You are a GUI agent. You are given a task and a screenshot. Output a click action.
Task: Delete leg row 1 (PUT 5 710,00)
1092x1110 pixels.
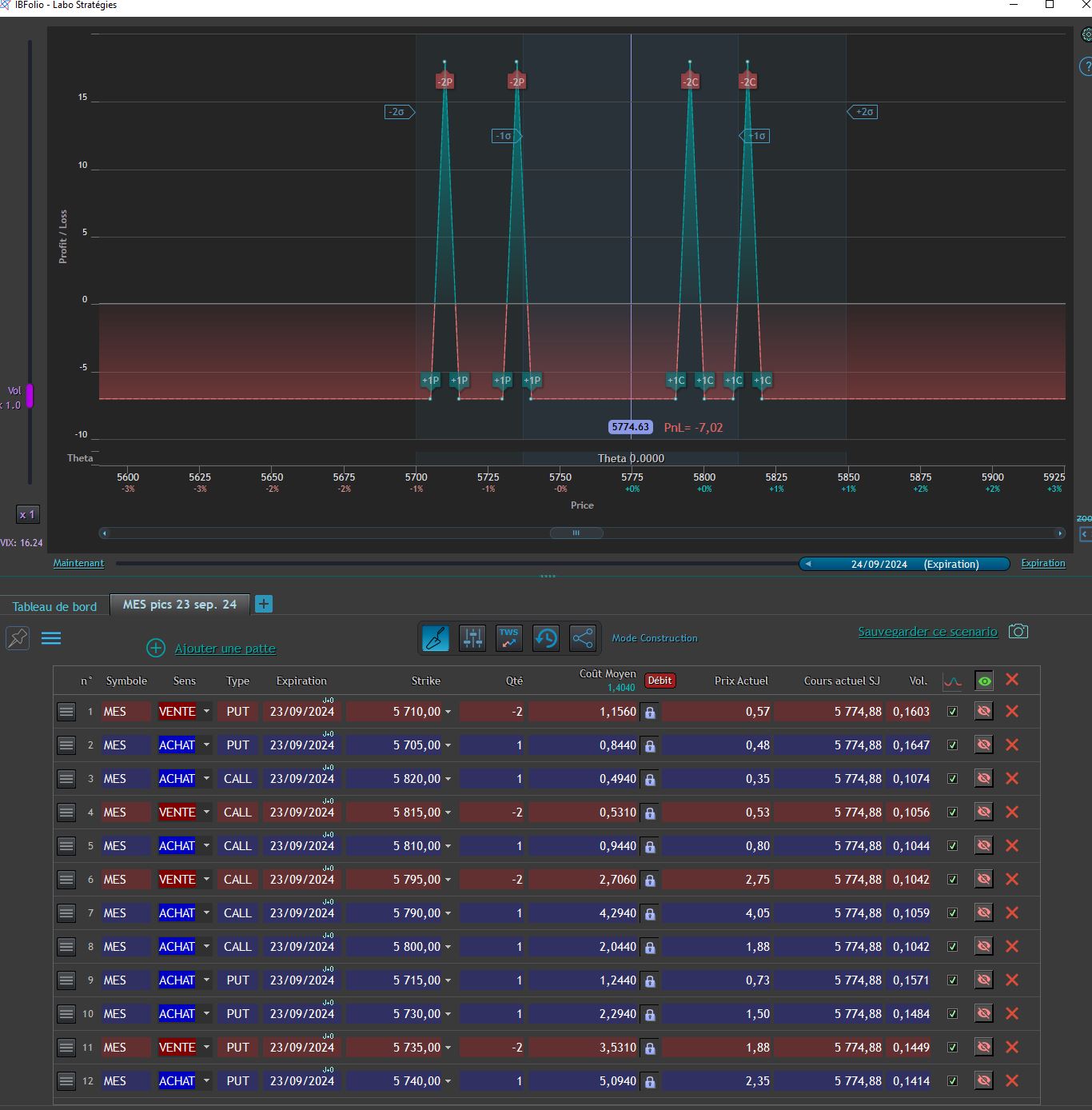pyautogui.click(x=1012, y=711)
